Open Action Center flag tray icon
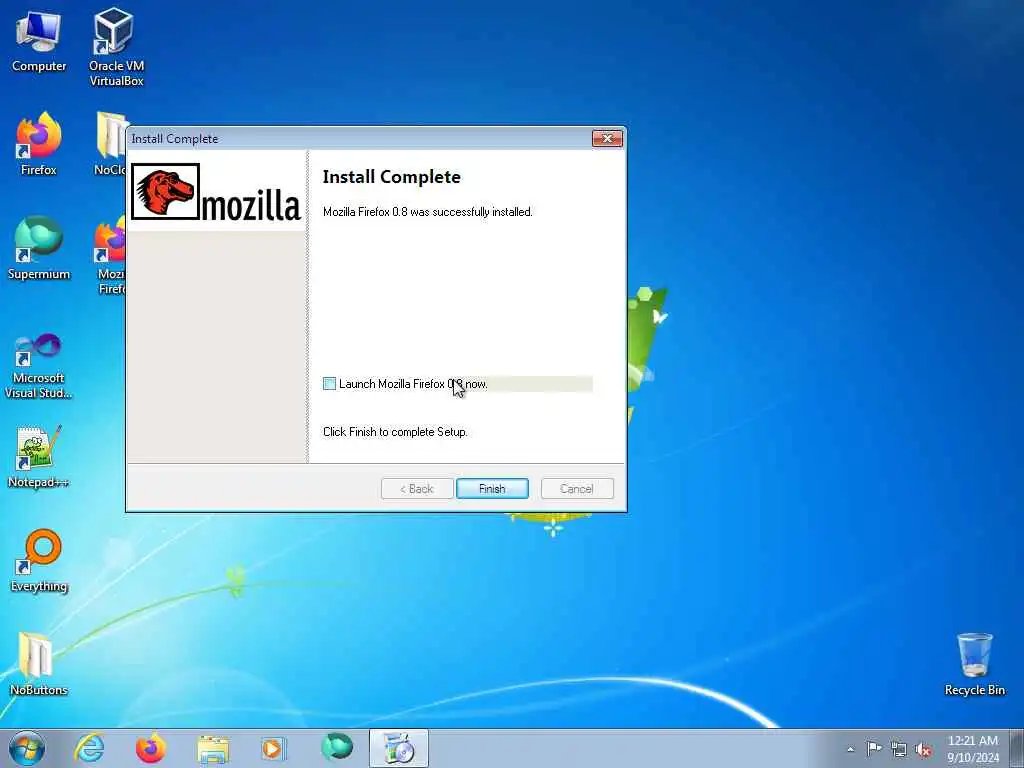The width and height of the screenshot is (1024, 768). (874, 749)
